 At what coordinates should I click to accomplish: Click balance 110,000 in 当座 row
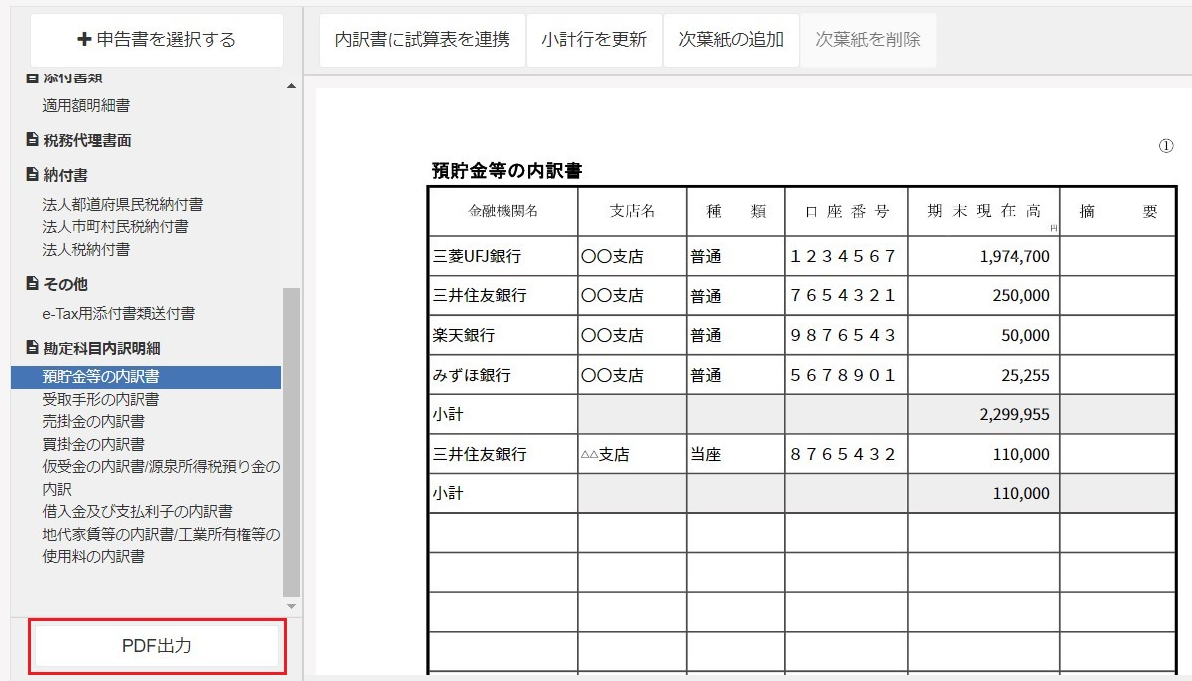[x=984, y=454]
